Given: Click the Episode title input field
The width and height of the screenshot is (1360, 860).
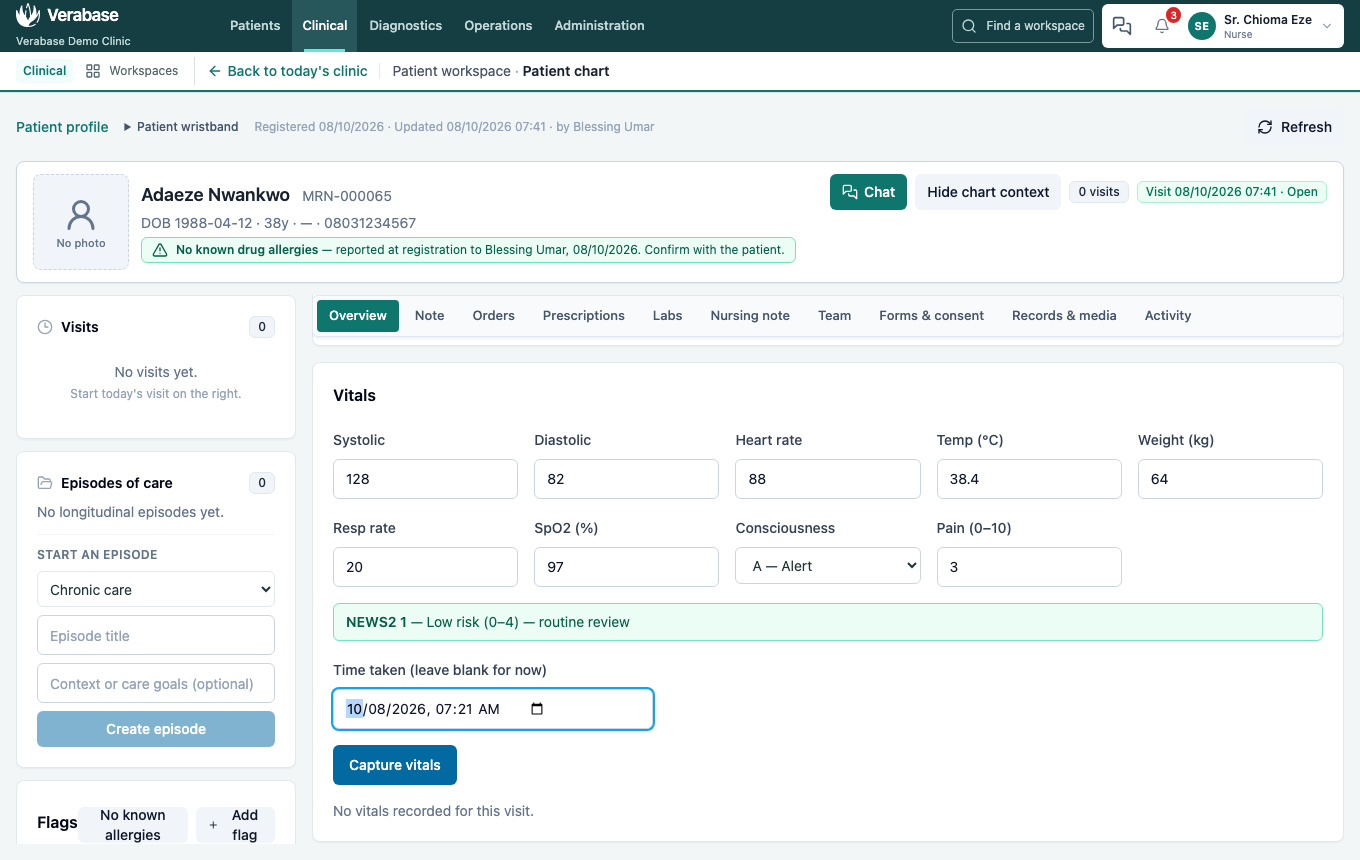Looking at the screenshot, I should pos(156,636).
